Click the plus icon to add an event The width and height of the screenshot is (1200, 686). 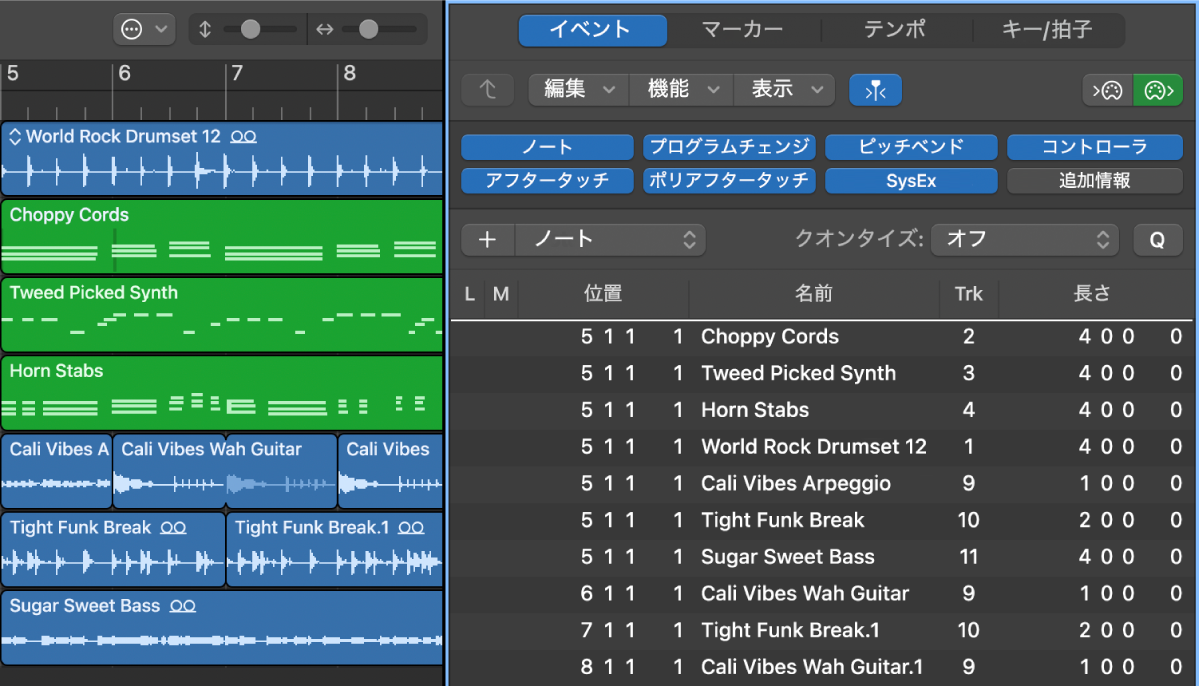(487, 240)
